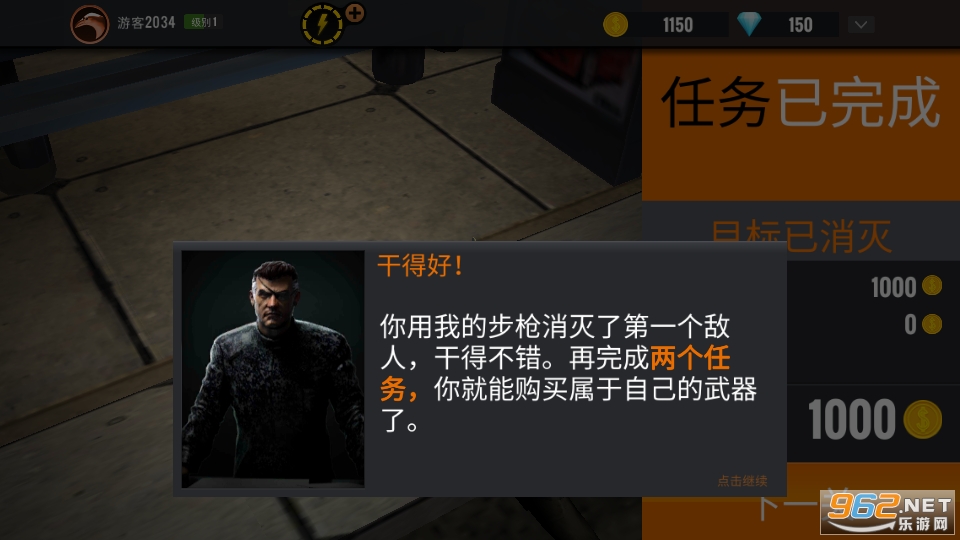Click the 目标已消灭 objective heading
Image resolution: width=960 pixels, height=540 pixels.
click(x=801, y=237)
